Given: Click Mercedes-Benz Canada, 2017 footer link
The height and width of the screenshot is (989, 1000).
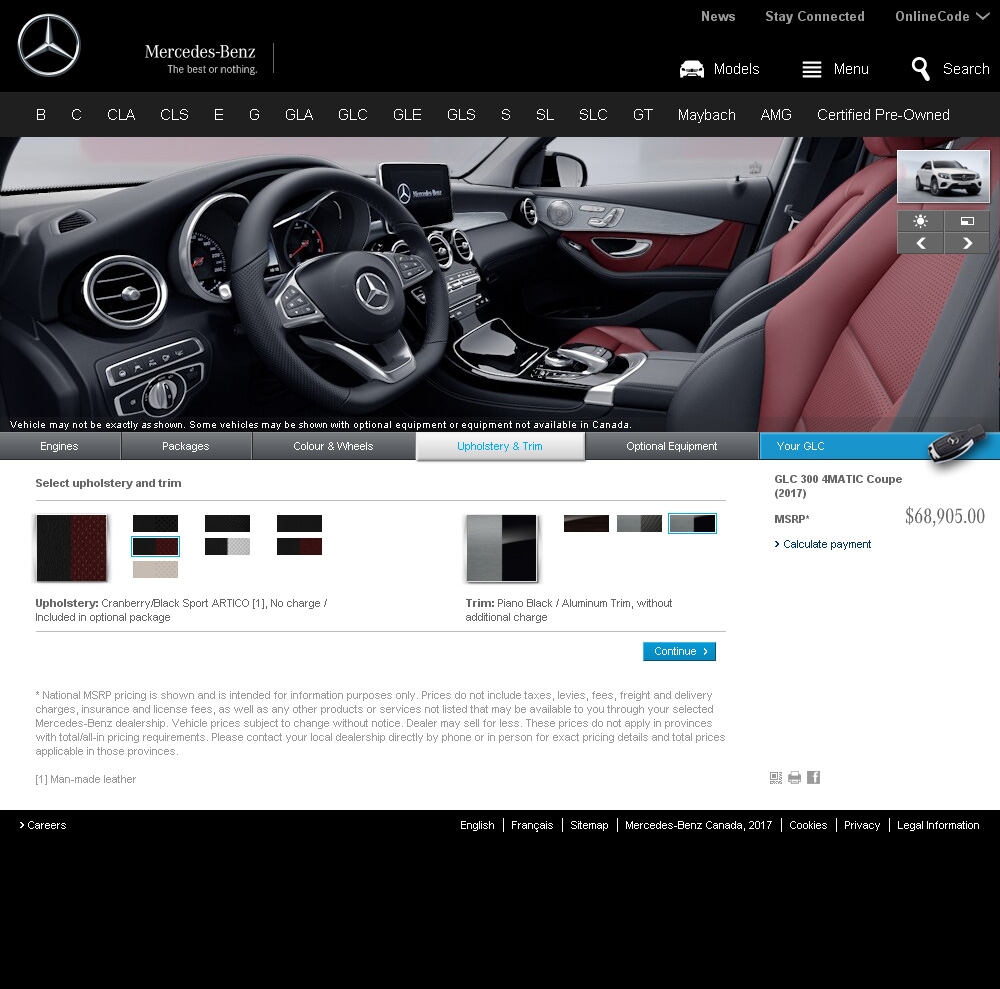Looking at the screenshot, I should pos(698,825).
